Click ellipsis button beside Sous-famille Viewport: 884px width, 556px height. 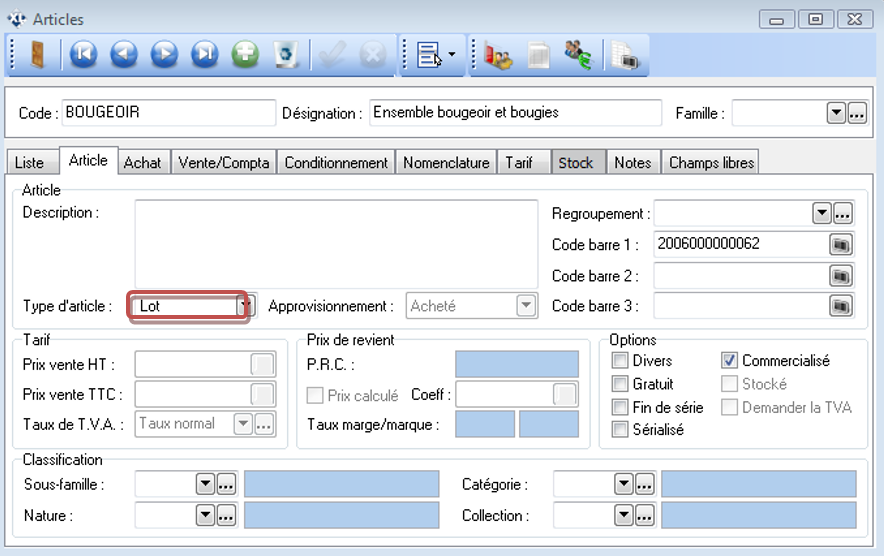click(x=226, y=485)
